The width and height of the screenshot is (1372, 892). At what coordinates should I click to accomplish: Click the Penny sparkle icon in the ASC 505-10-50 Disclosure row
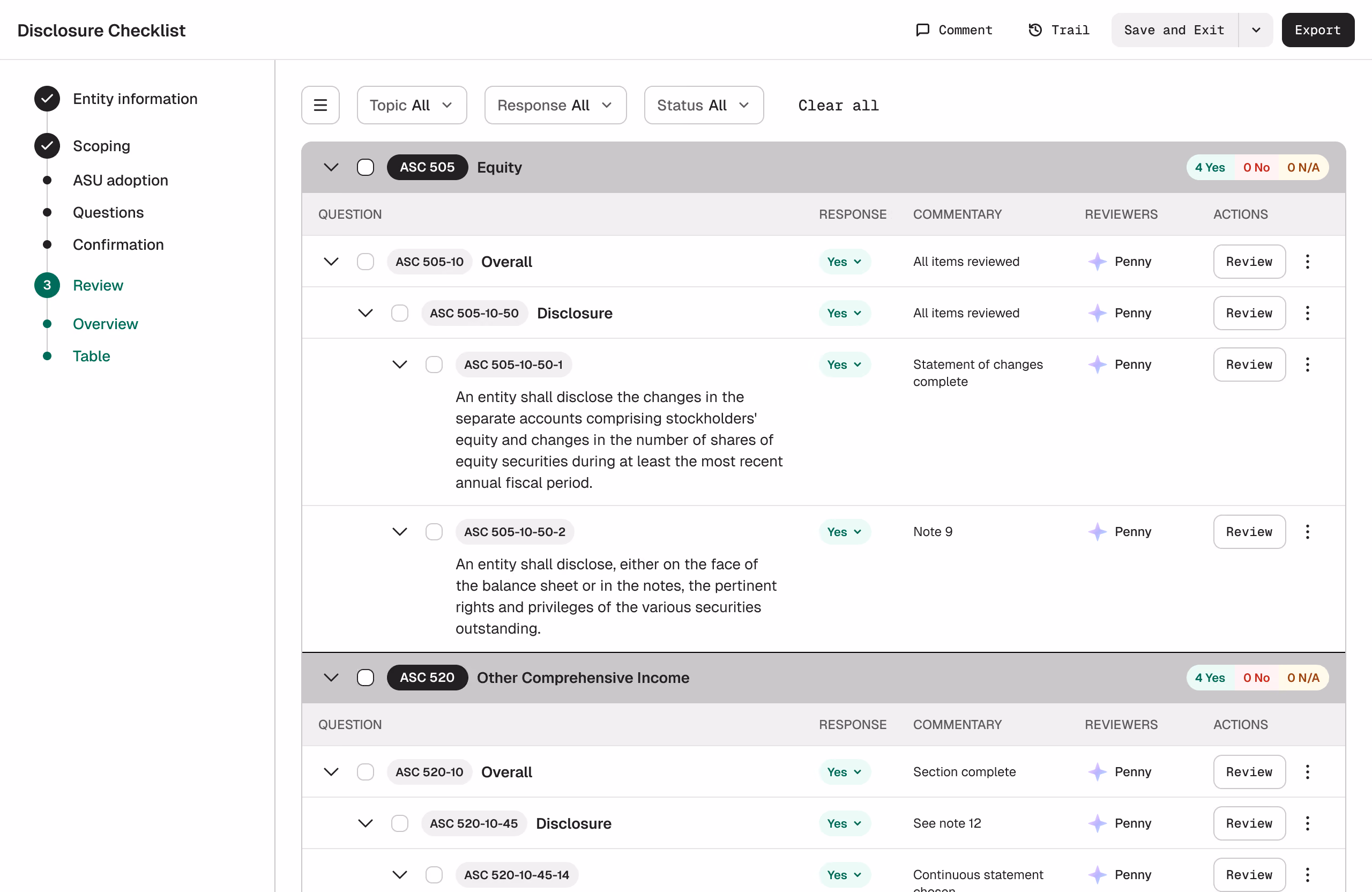(x=1097, y=313)
